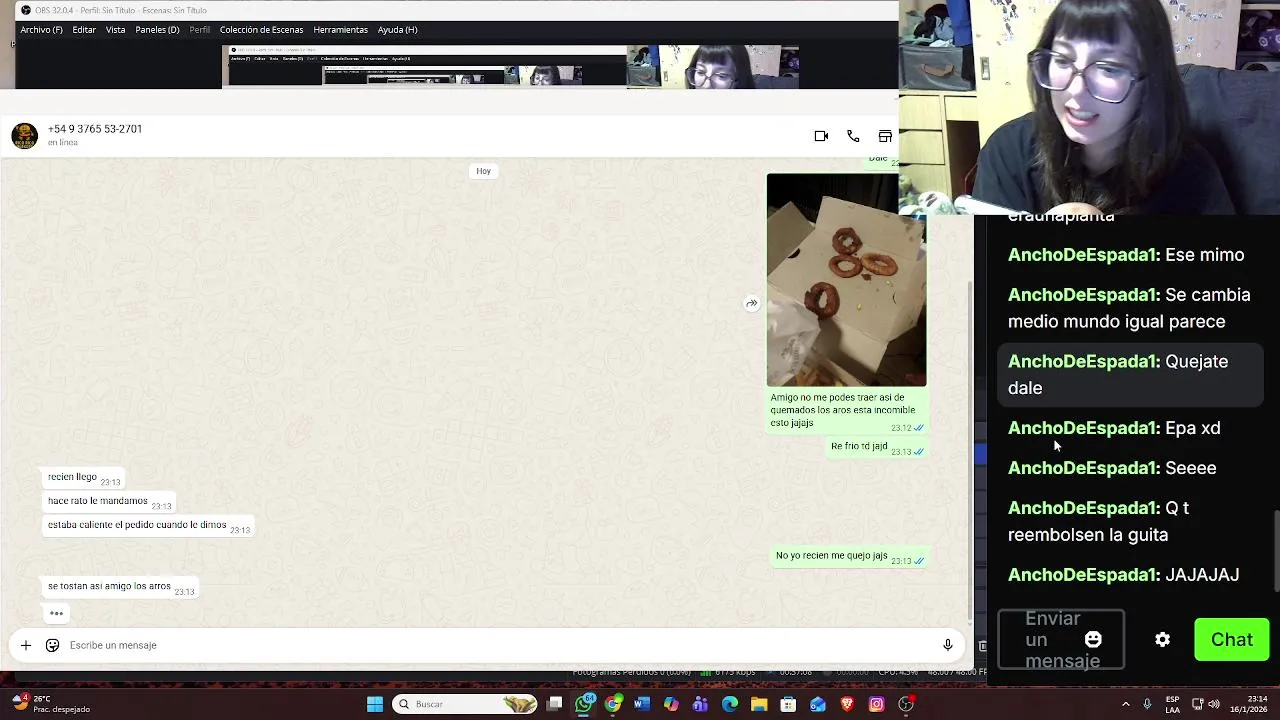Click the WhatsApp conversation scrollbar
Image resolution: width=1280 pixels, height=720 pixels.
point(970,450)
